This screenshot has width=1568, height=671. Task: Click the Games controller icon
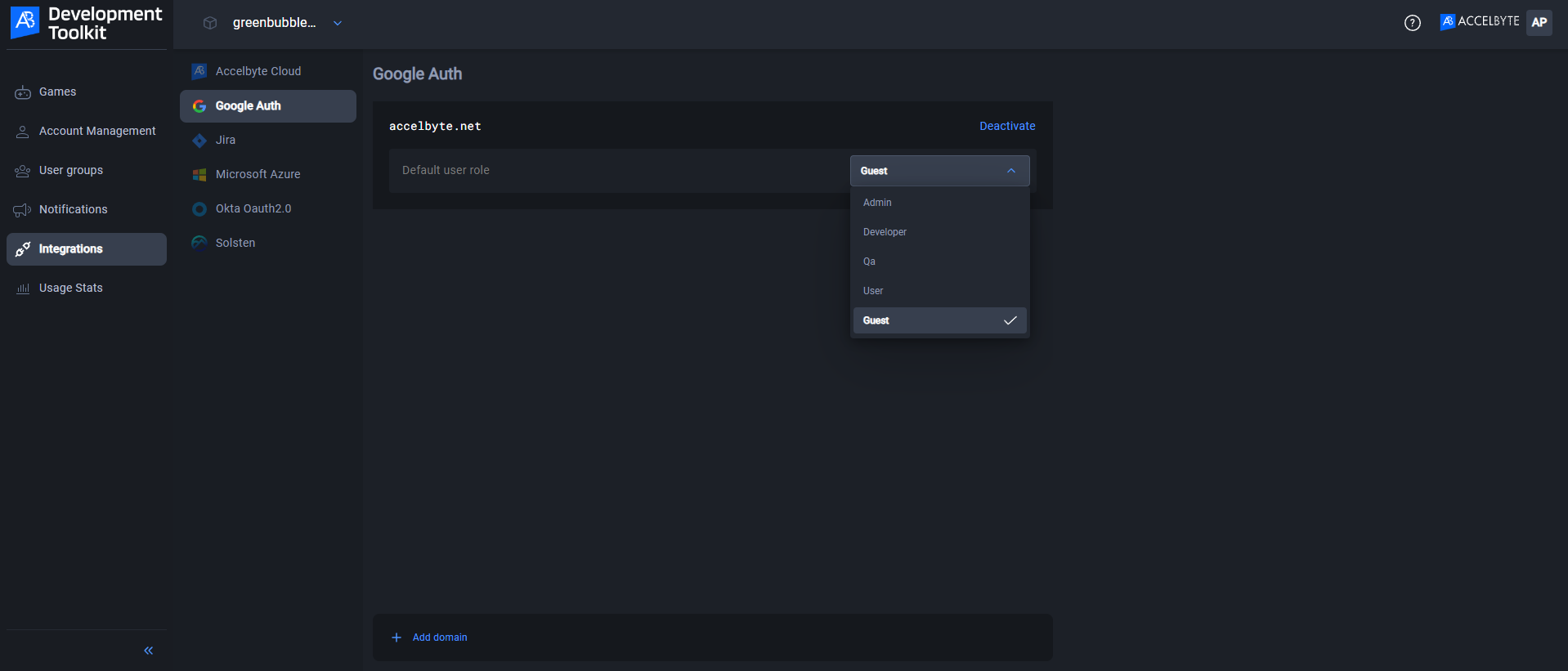(23, 92)
